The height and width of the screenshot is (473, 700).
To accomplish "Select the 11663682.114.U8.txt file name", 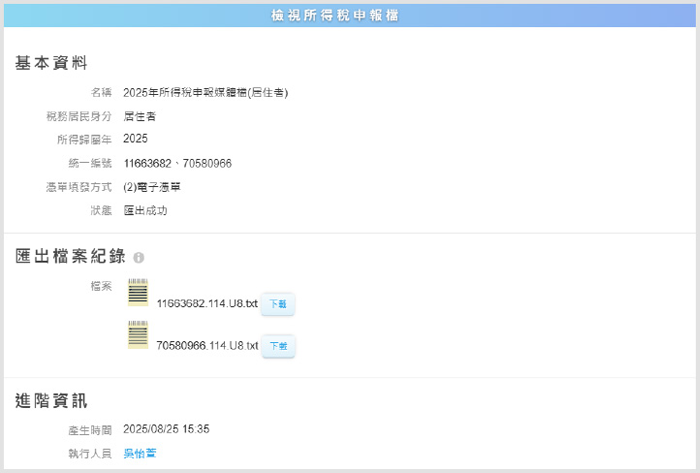I will [207, 304].
